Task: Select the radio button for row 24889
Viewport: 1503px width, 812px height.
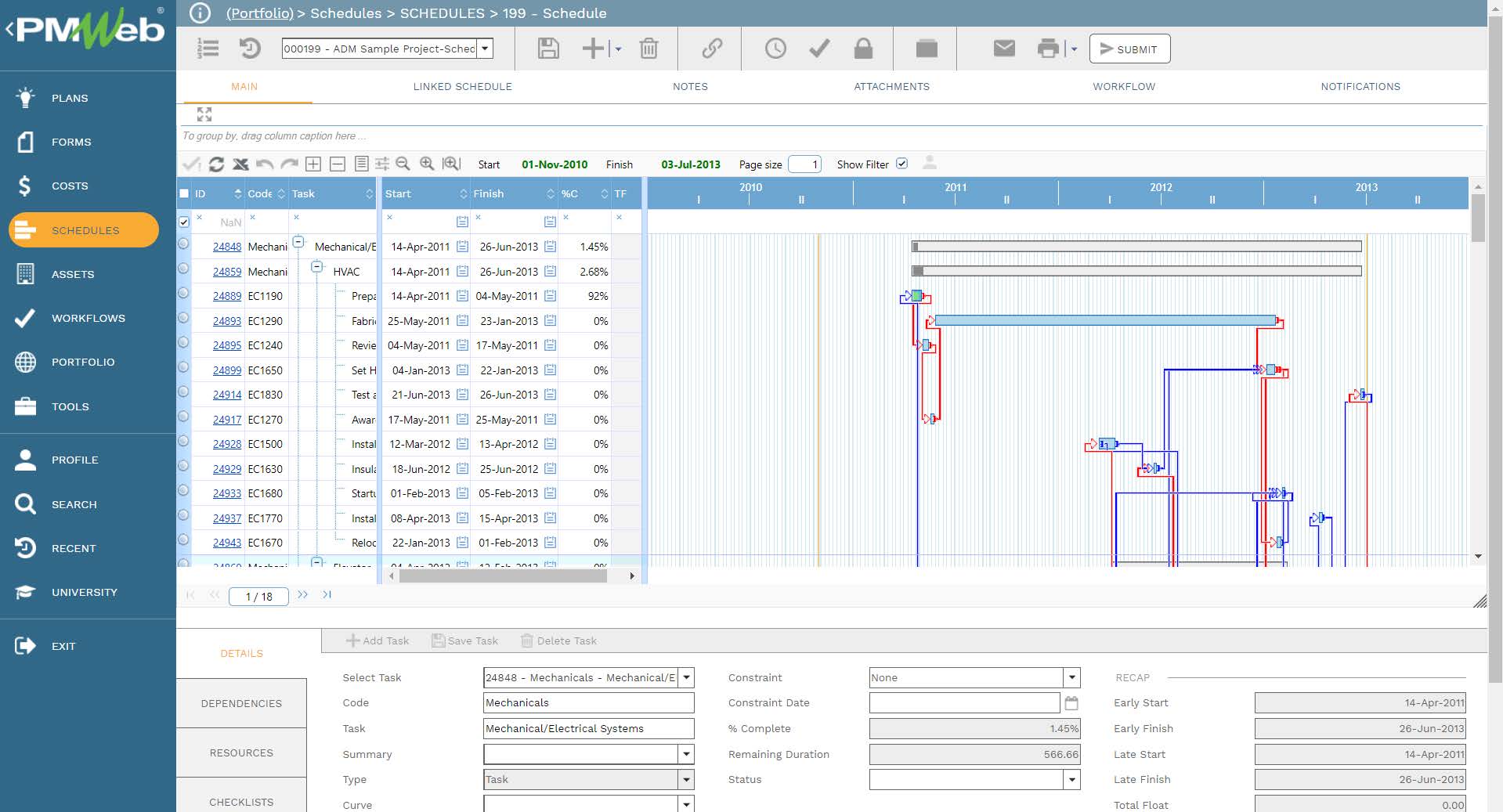Action: (x=183, y=294)
